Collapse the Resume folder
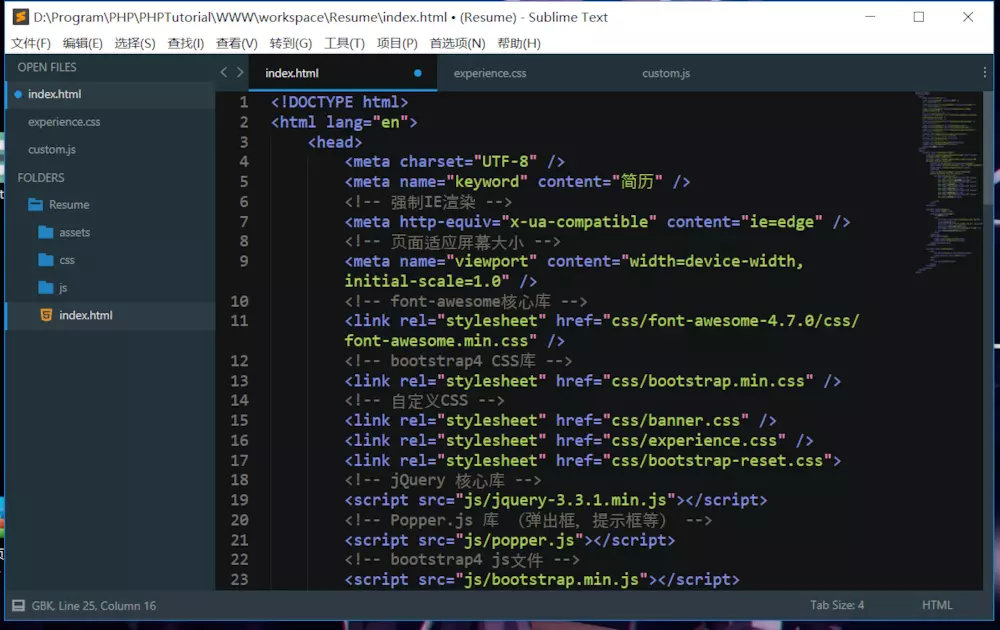This screenshot has width=1000, height=630. [x=69, y=205]
